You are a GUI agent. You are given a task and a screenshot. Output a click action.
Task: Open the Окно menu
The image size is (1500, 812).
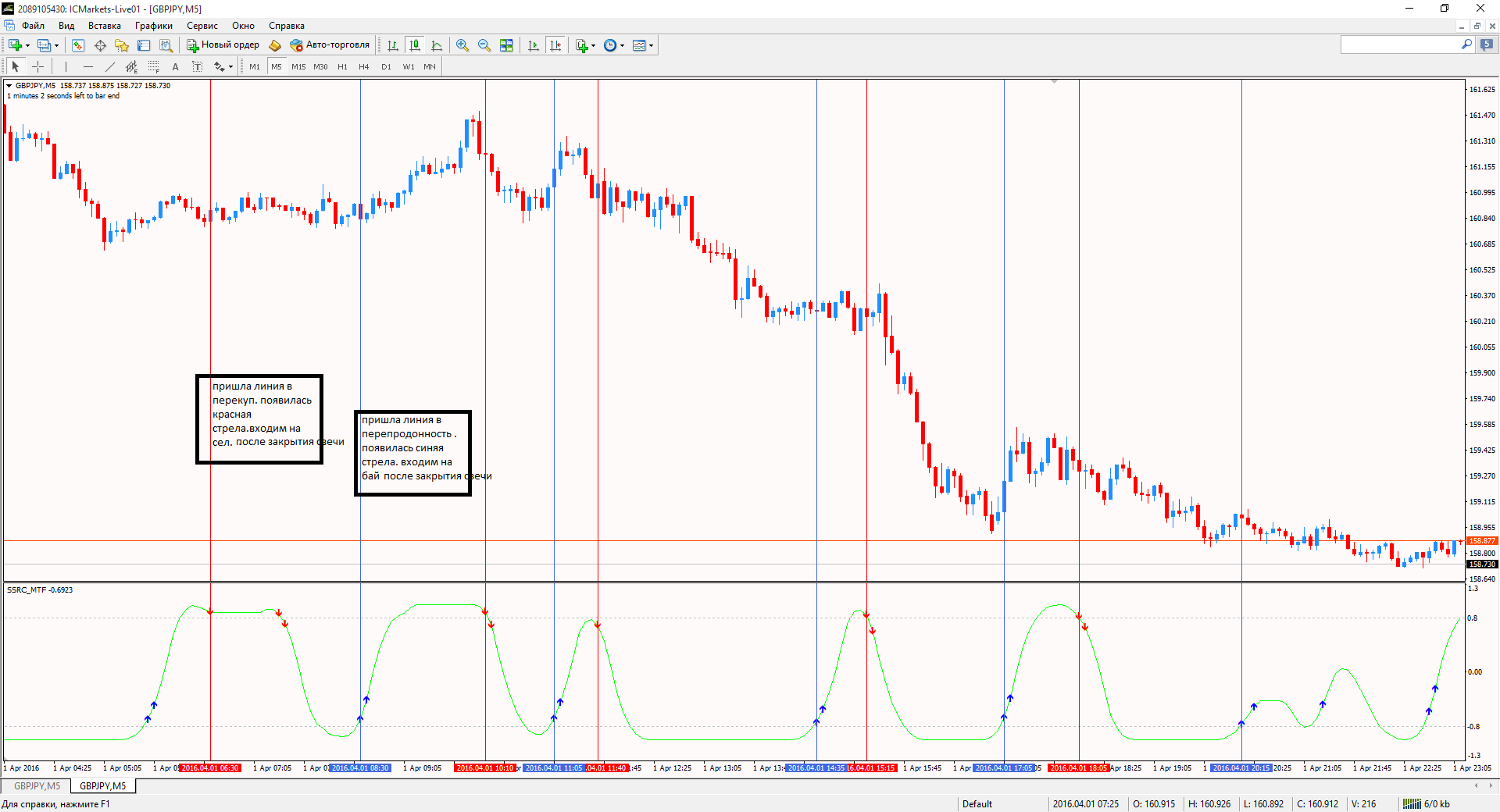coord(243,26)
